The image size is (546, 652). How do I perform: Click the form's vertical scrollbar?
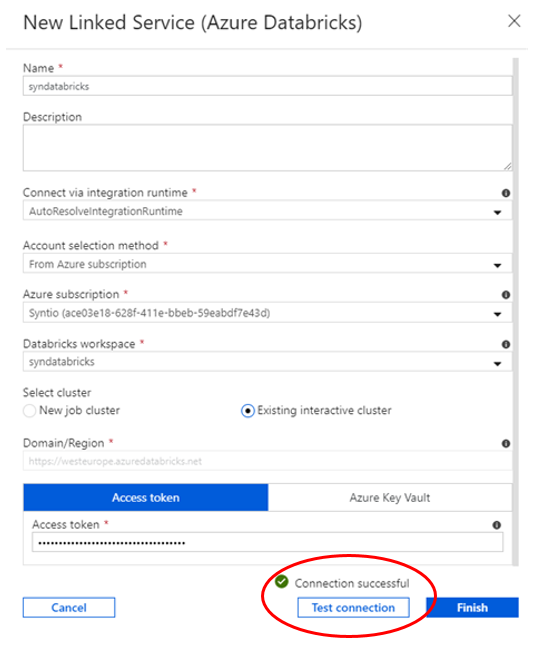click(516, 312)
